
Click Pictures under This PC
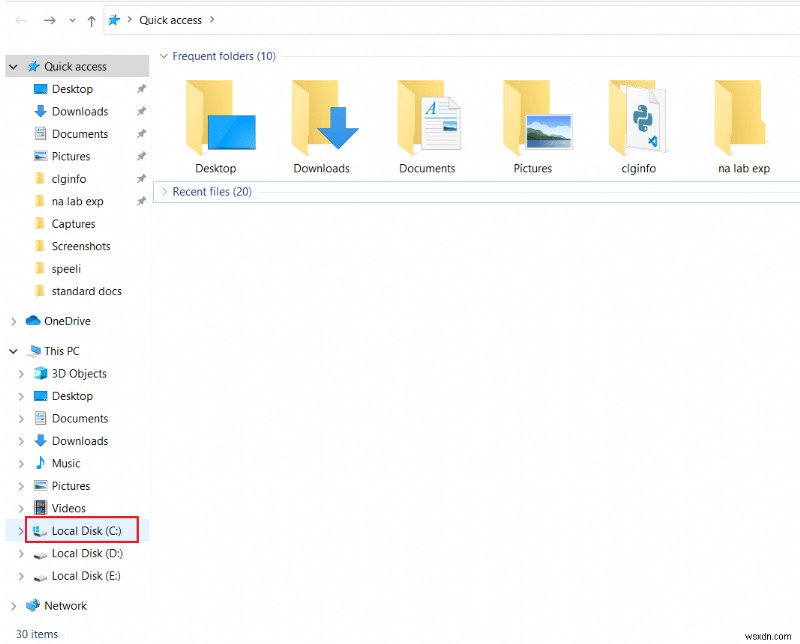pos(70,486)
